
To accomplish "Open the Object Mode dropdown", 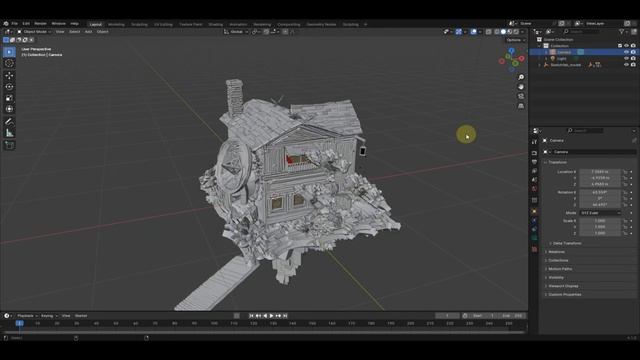I will click(34, 32).
